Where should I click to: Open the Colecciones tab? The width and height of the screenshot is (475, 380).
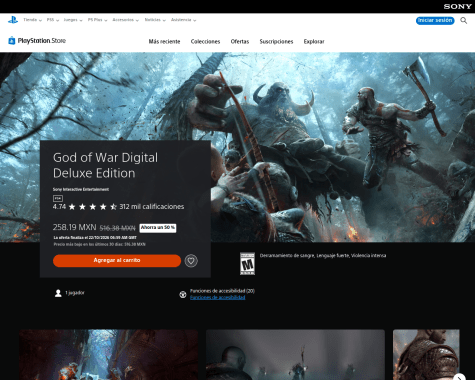pos(205,41)
